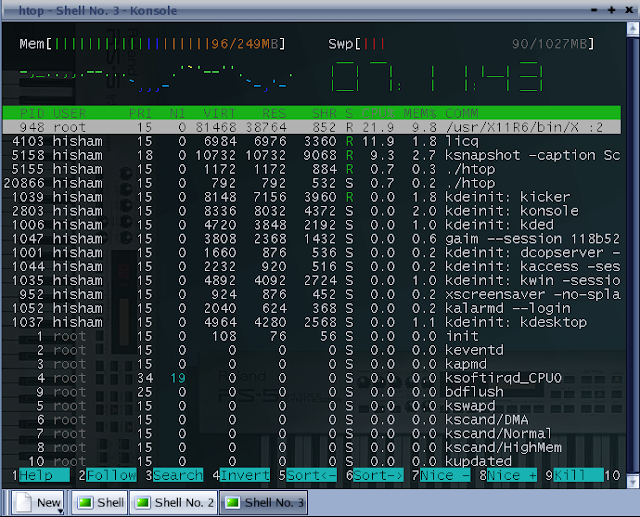Select the xscreensaver -no-splash row
Image resolution: width=640 pixels, height=517 pixels.
click(x=312, y=294)
